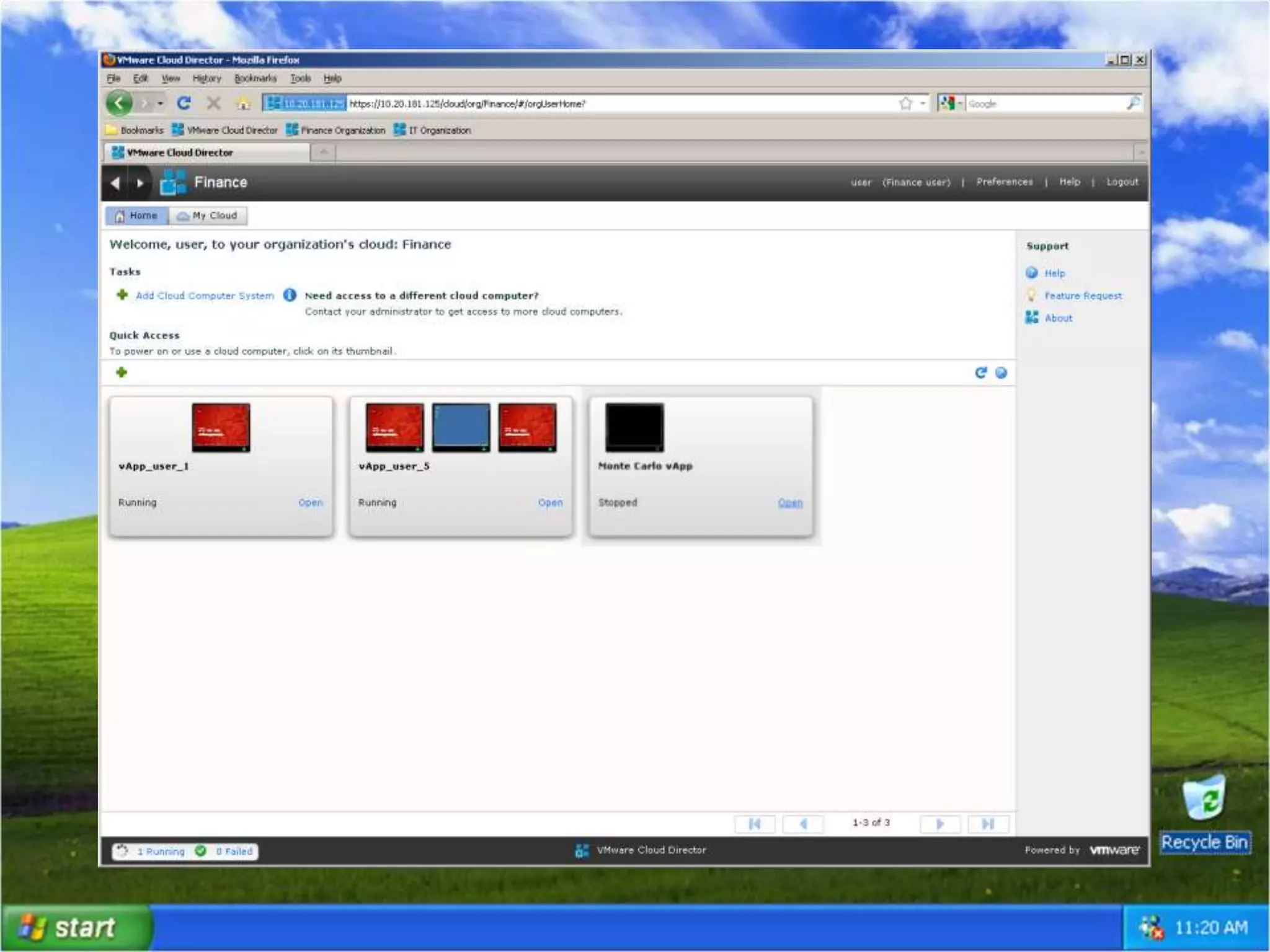1270x952 pixels.
Task: Open Windows Start menu
Action: (x=74, y=928)
